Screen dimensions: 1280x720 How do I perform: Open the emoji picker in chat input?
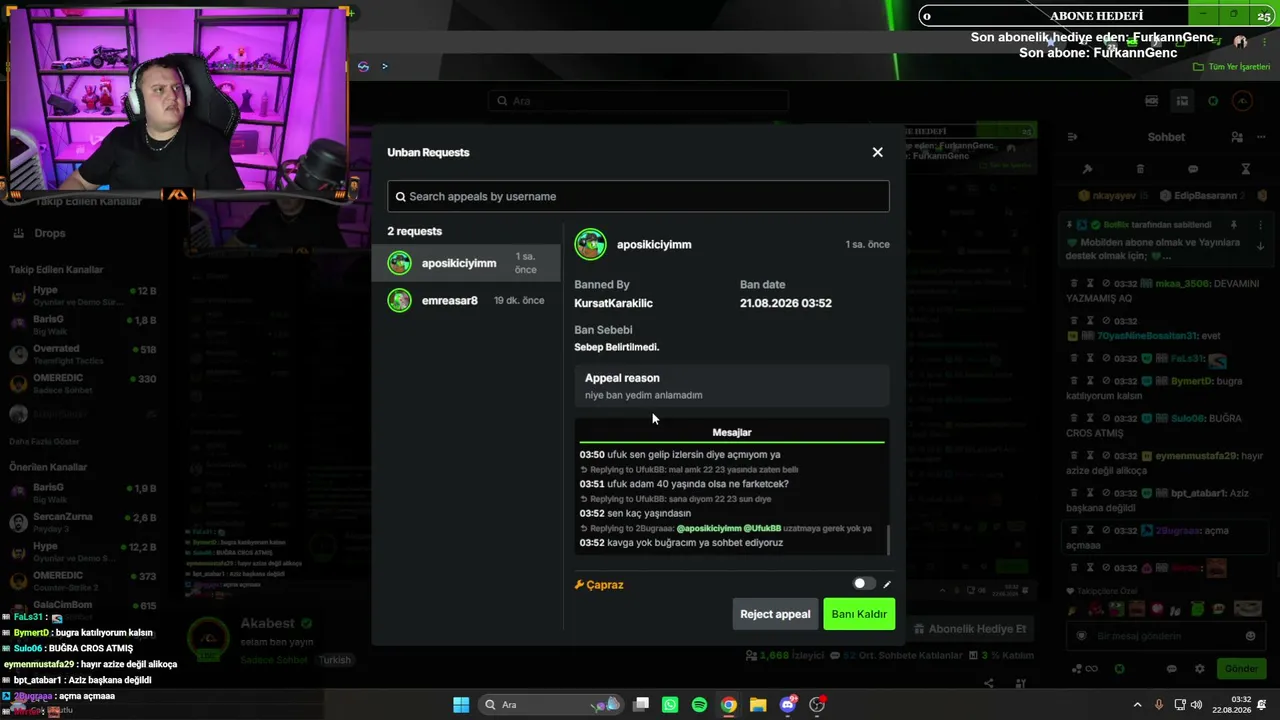click(1250, 636)
